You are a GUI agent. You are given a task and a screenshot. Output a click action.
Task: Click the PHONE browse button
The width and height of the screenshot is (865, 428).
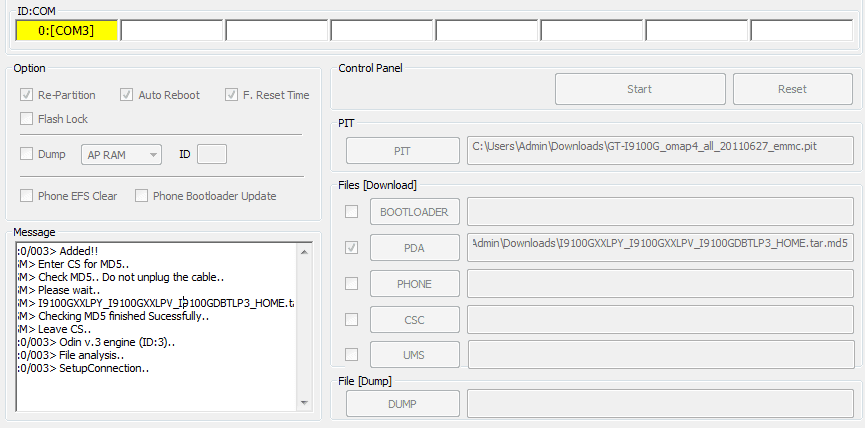414,284
